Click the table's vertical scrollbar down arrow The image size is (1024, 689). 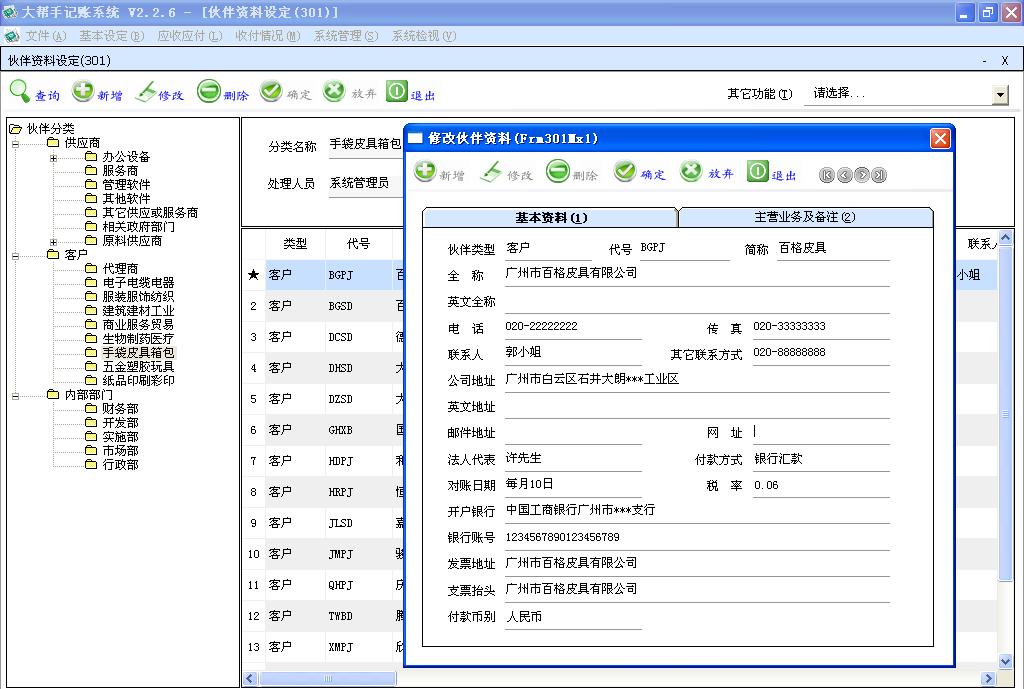(1006, 661)
